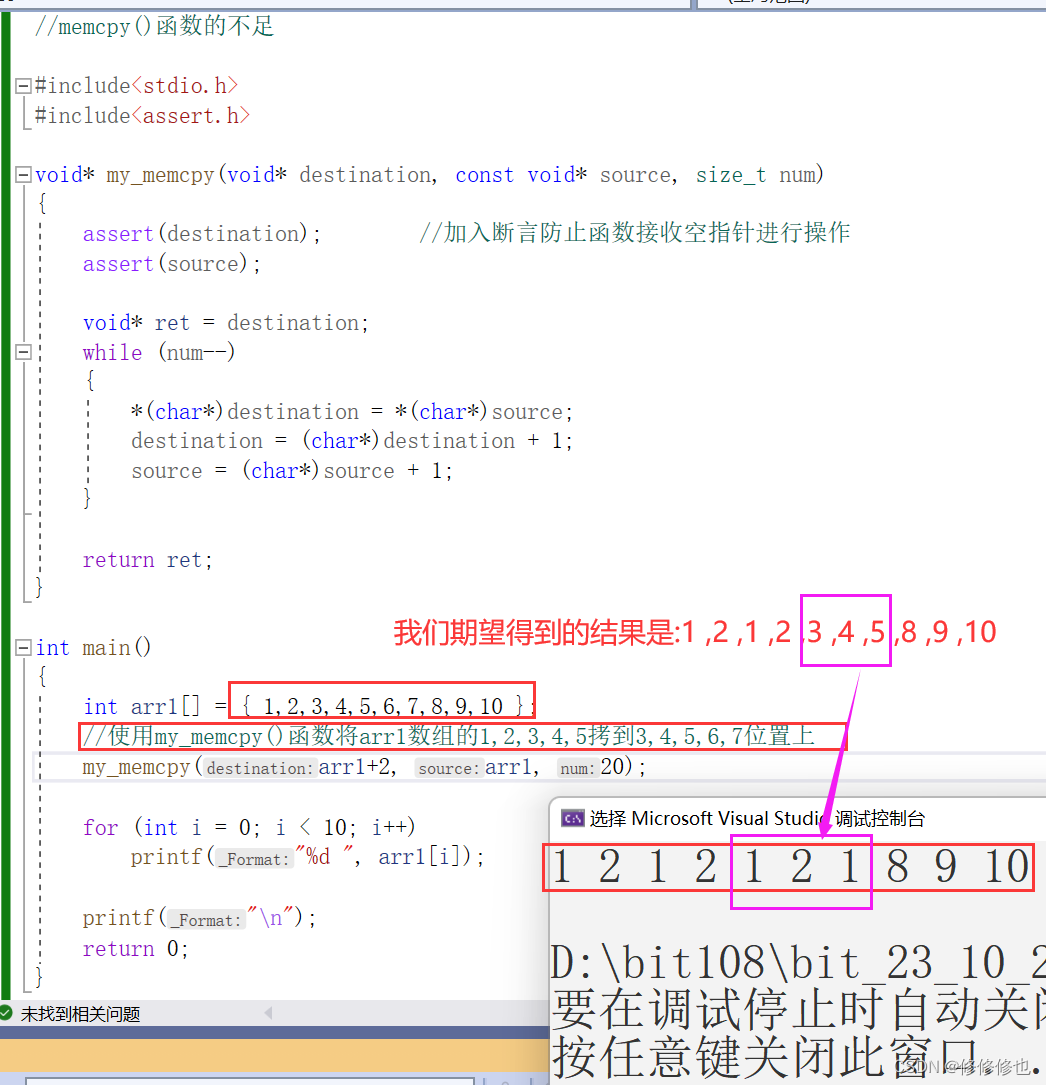Collapse the while loop fold marker

point(24,352)
